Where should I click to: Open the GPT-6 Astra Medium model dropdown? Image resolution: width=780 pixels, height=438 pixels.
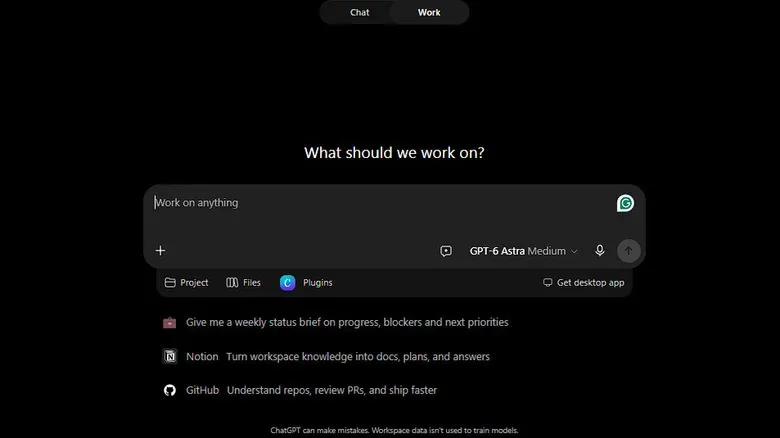pyautogui.click(x=523, y=251)
